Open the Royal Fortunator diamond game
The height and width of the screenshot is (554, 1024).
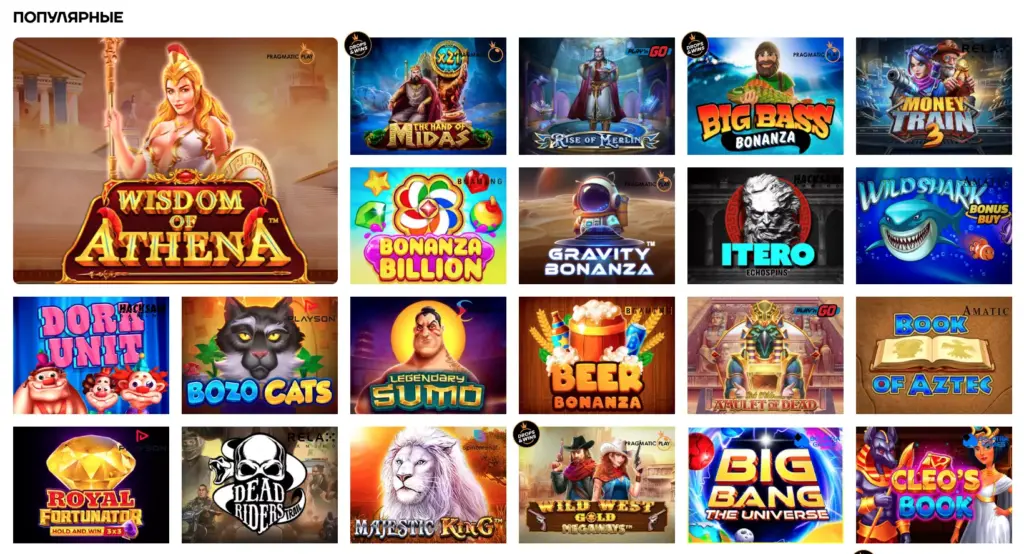pyautogui.click(x=91, y=485)
